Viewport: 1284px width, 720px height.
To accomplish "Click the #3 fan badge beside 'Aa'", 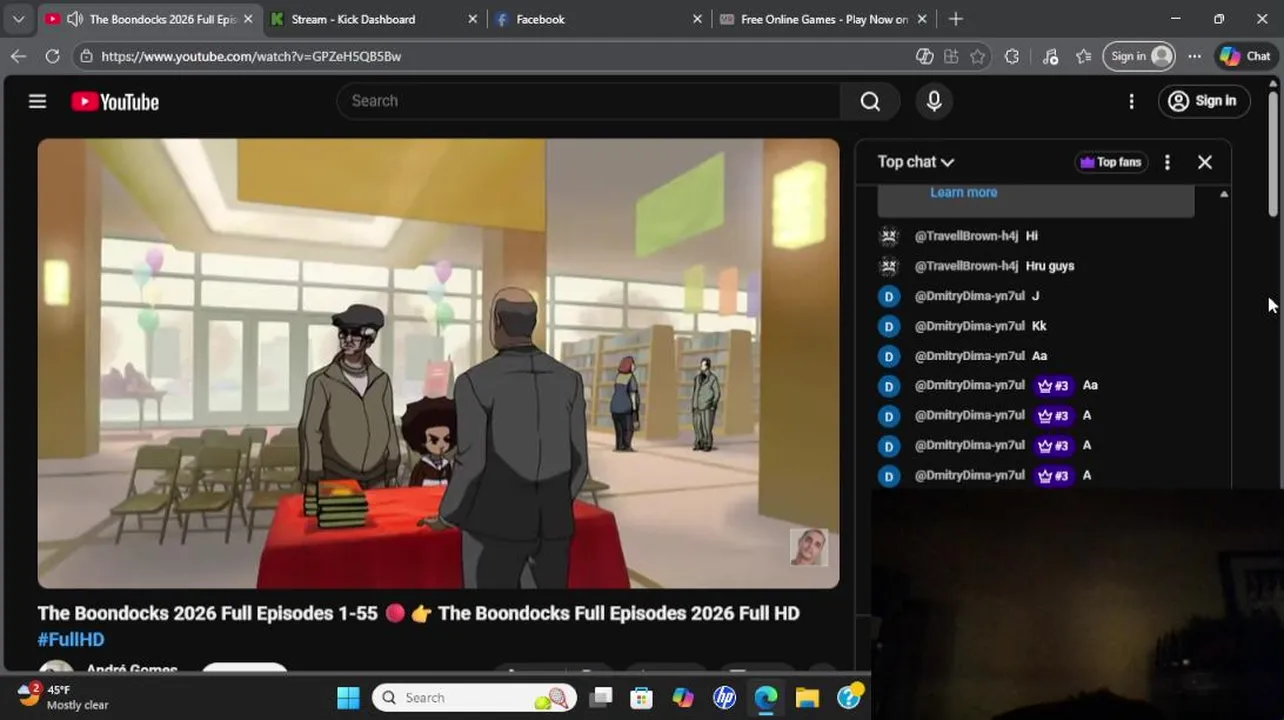I will tap(1053, 386).
